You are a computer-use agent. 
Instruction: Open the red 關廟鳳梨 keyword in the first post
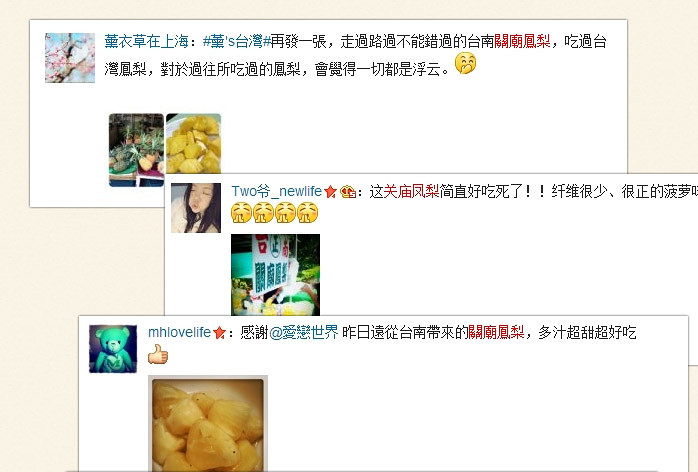[x=522, y=42]
